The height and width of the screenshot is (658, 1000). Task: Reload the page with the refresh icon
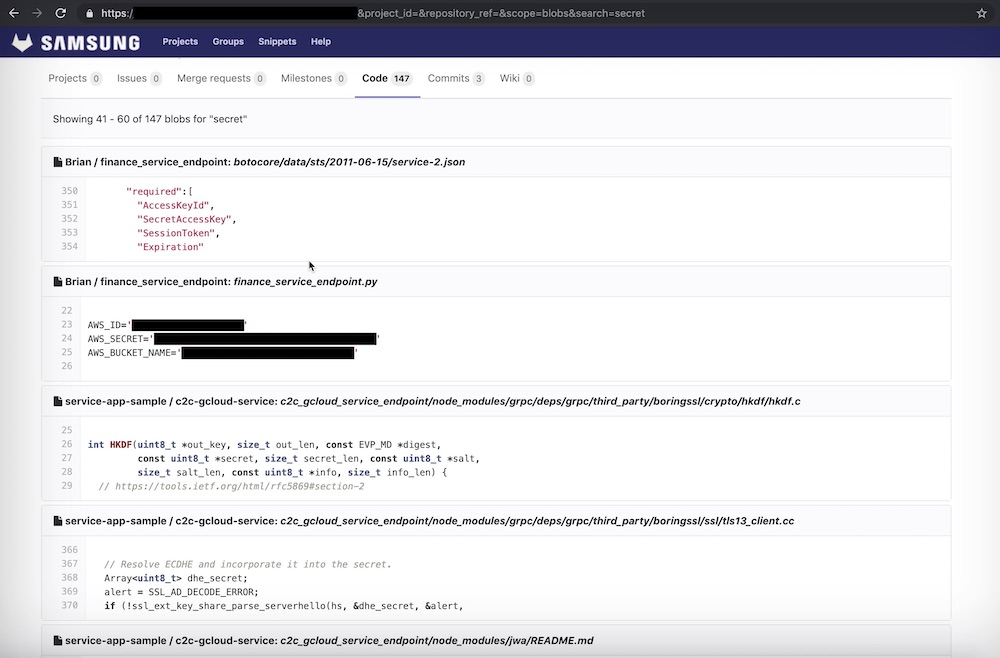[61, 13]
